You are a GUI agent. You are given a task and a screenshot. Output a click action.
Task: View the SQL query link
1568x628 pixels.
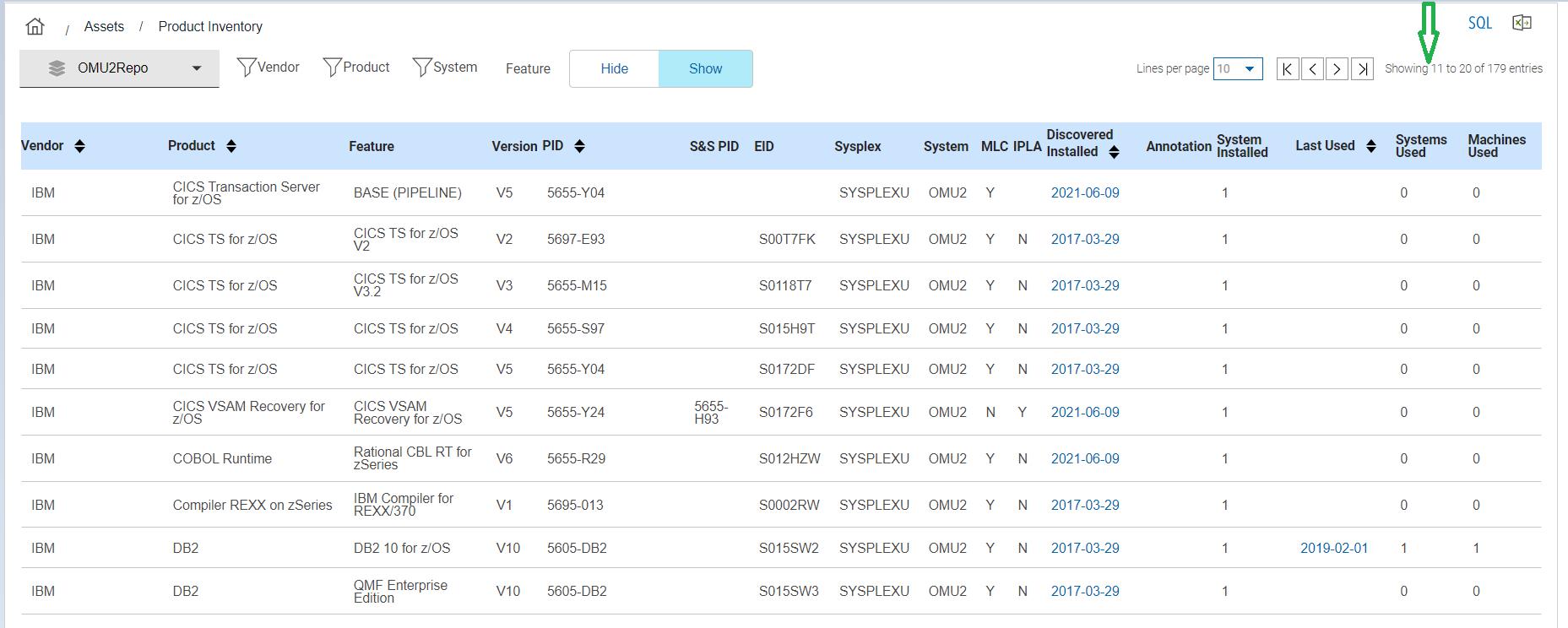[x=1479, y=23]
